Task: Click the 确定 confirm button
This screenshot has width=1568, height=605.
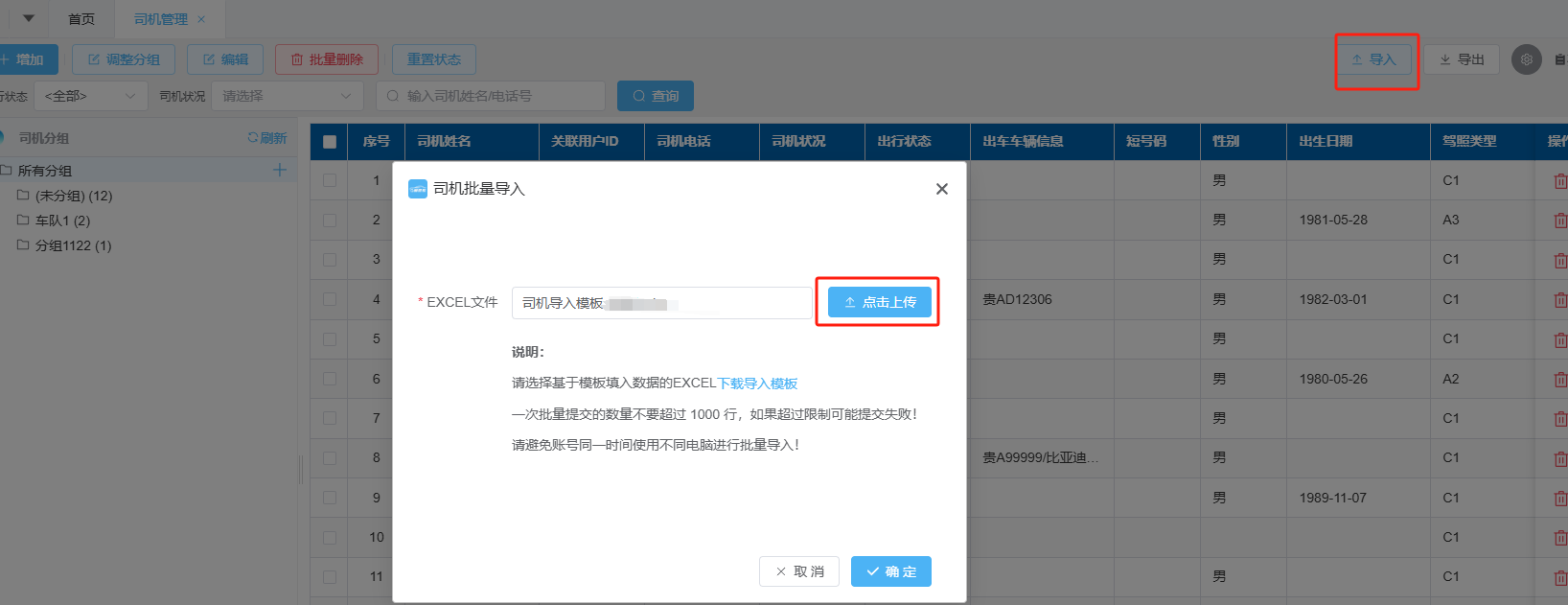Action: click(x=890, y=571)
